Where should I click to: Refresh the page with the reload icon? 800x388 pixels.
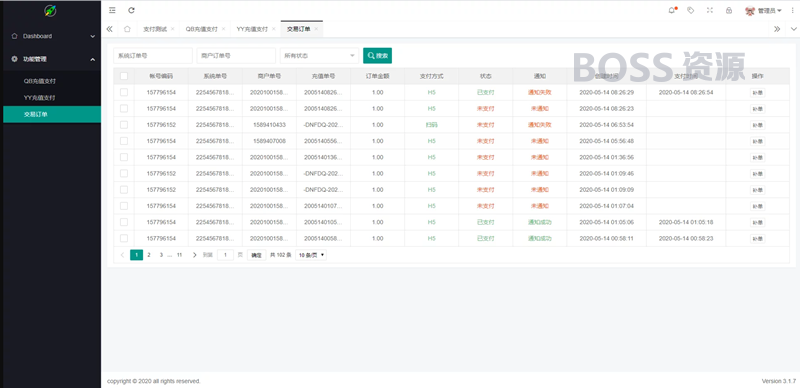pyautogui.click(x=131, y=10)
